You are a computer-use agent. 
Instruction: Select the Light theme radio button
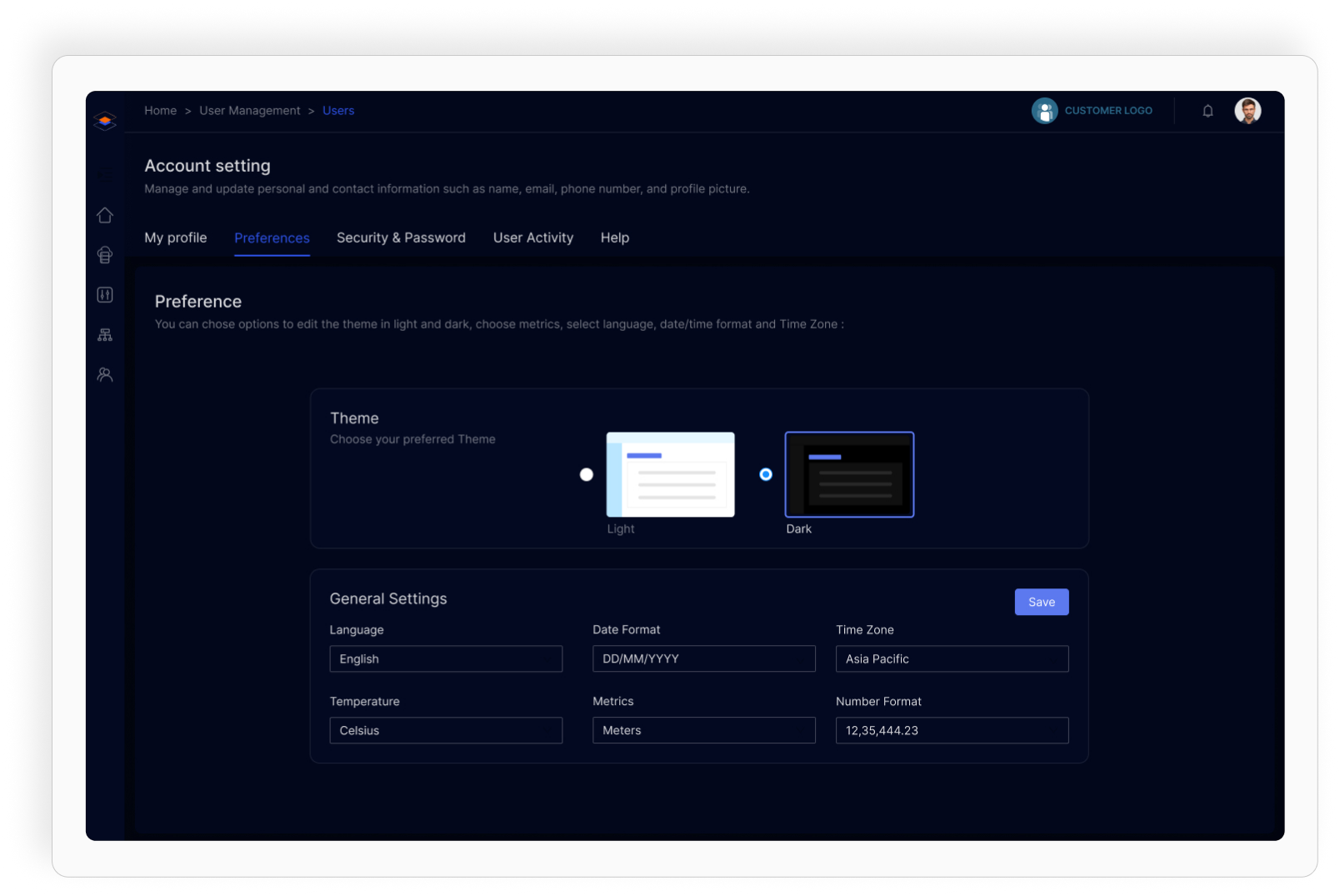click(x=587, y=474)
